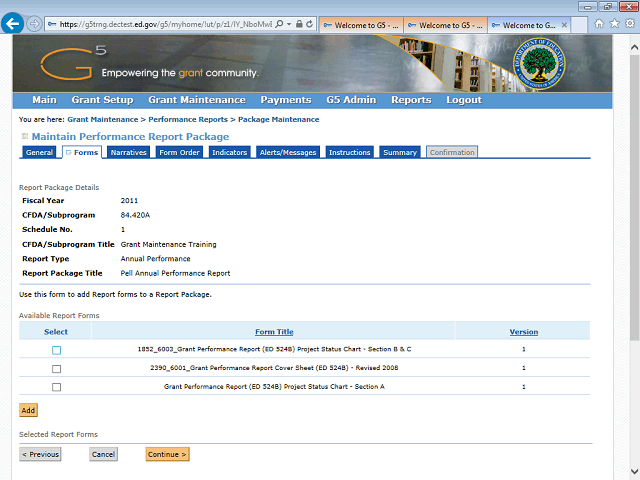Screen dimensions: 640x480
Task: Sort by Version column header
Action: coord(524,332)
